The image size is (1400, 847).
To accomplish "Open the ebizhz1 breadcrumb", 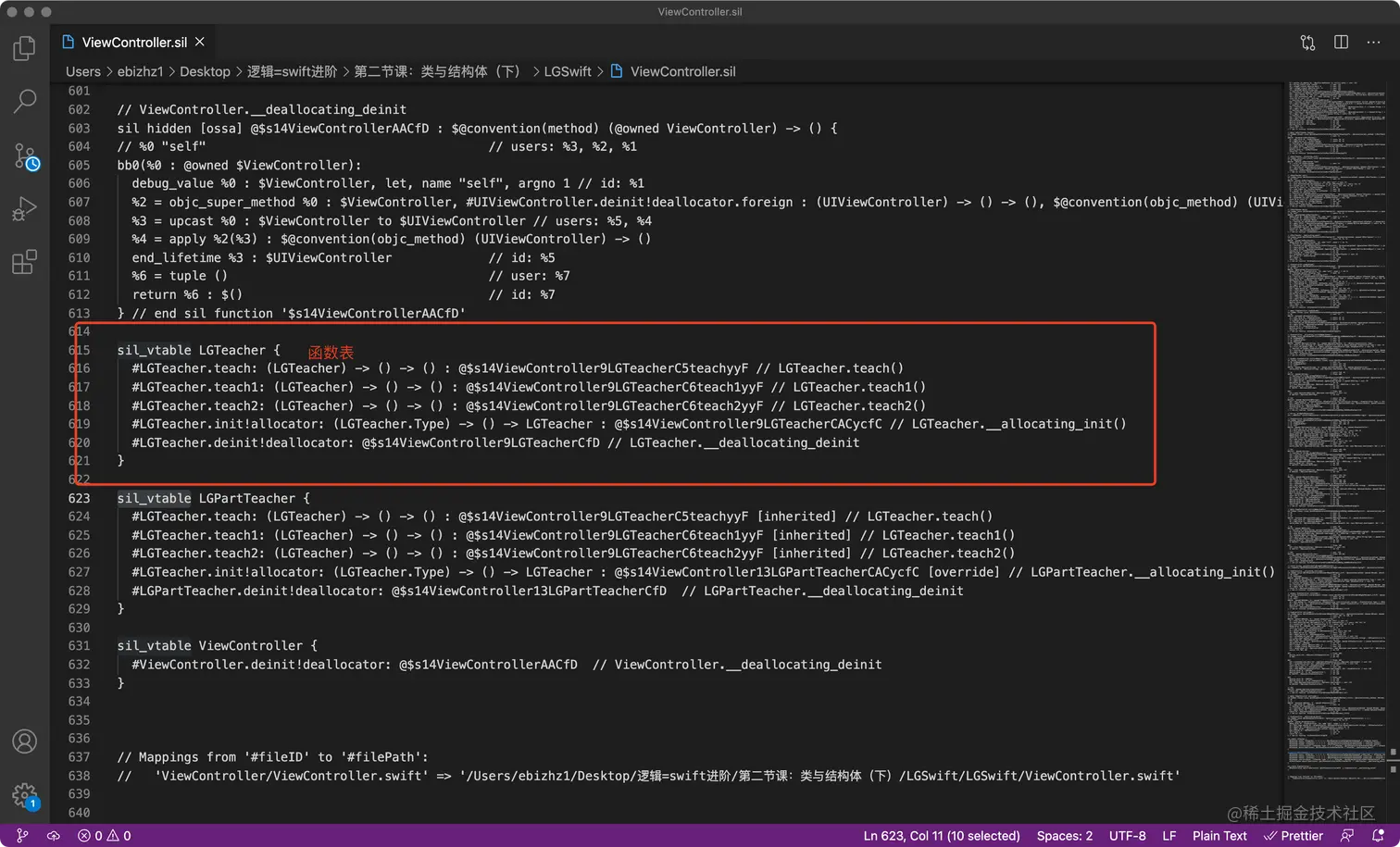I will [x=140, y=71].
